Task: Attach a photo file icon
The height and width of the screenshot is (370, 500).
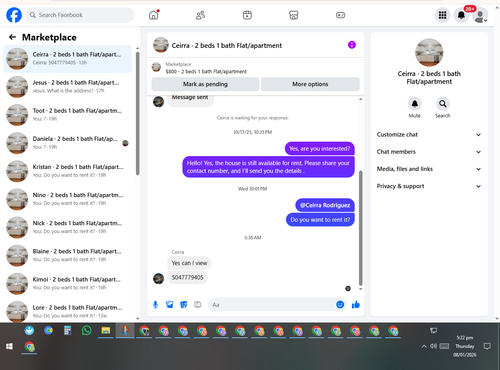Action: (x=170, y=305)
